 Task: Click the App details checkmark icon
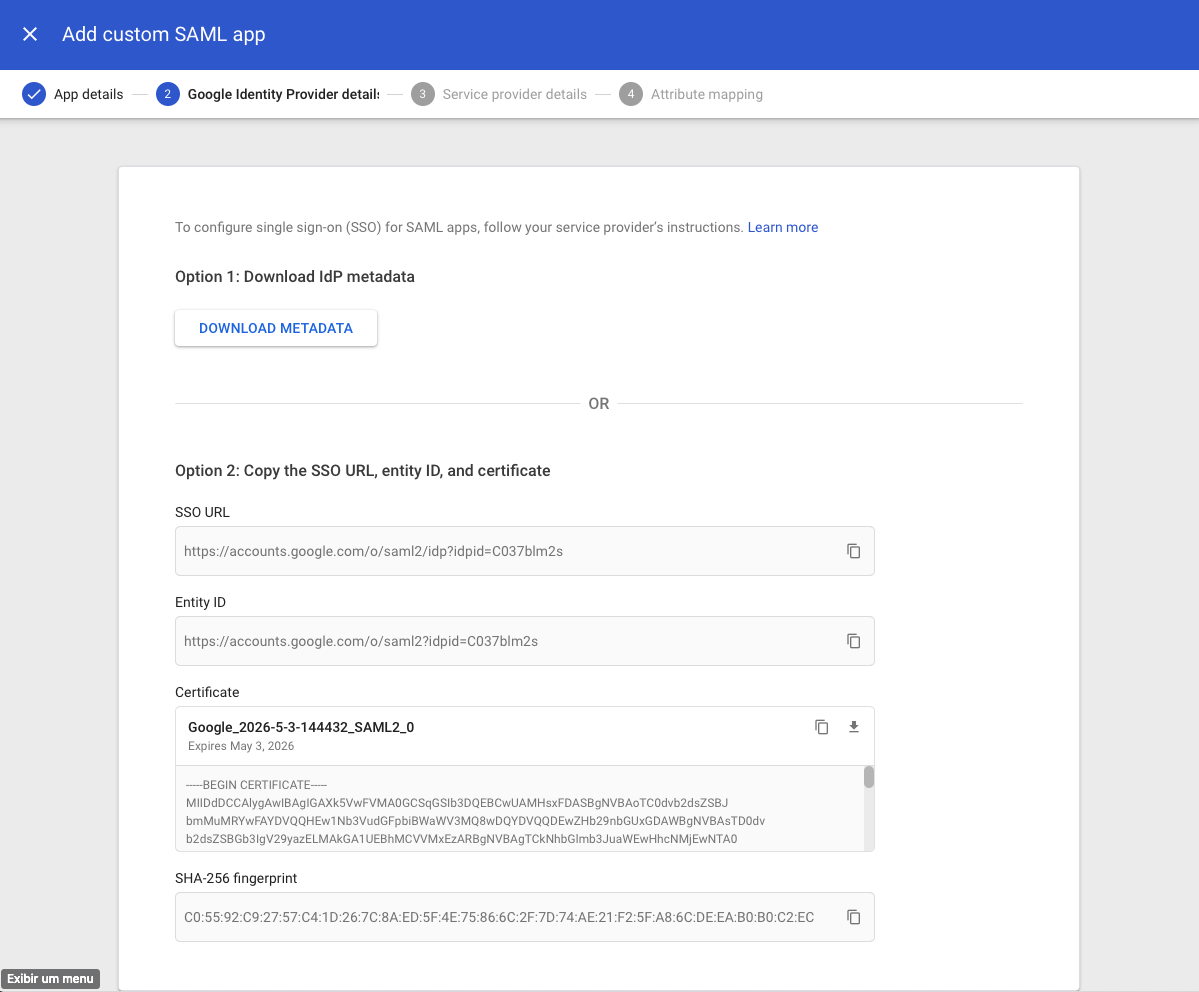tap(34, 94)
